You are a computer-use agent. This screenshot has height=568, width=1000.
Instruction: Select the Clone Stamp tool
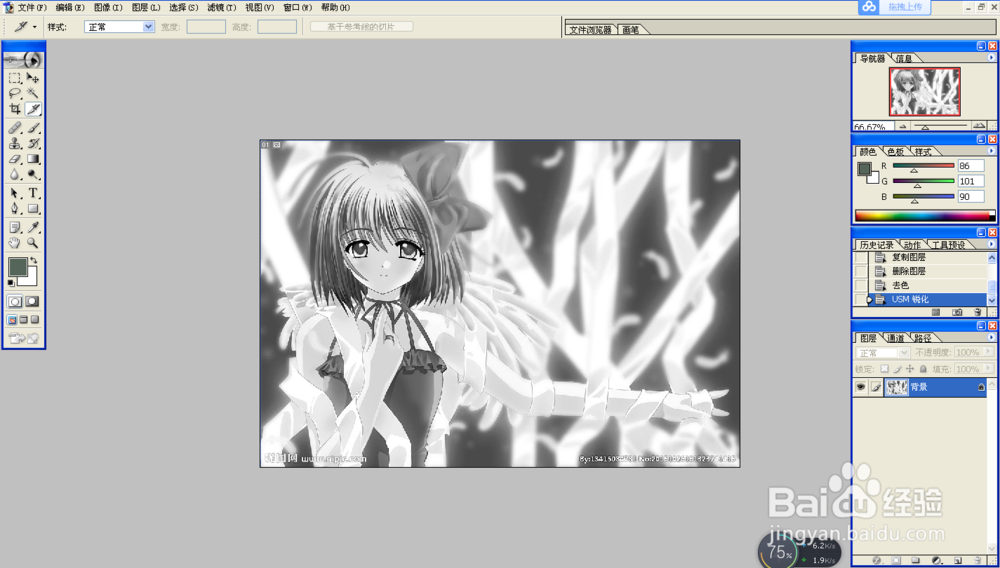pos(15,143)
